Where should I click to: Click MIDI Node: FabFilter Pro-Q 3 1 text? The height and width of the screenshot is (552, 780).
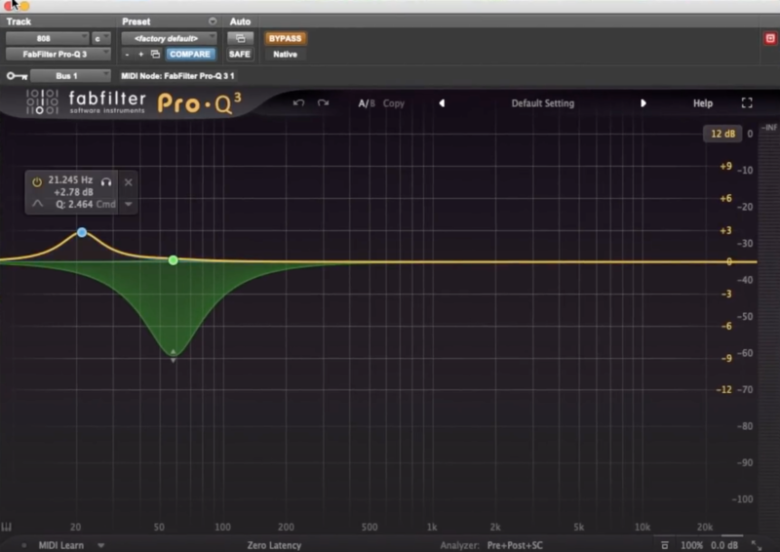coord(178,76)
